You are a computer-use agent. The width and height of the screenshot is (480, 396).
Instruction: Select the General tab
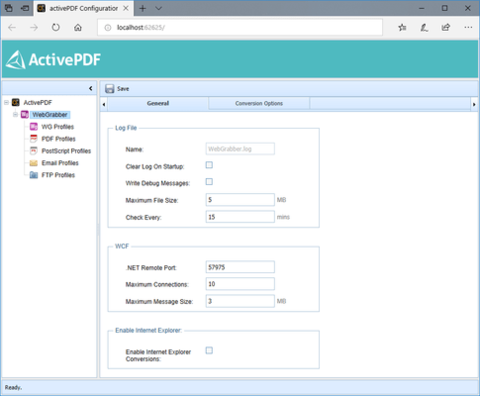coord(158,103)
